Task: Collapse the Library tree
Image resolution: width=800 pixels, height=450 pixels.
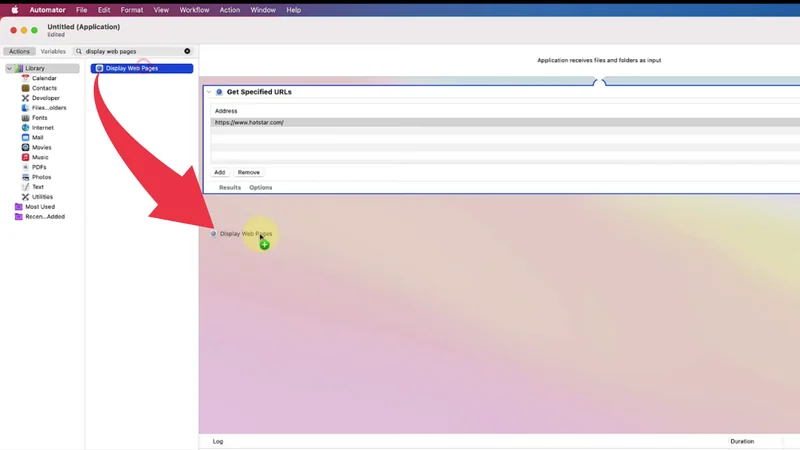Action: click(x=9, y=69)
